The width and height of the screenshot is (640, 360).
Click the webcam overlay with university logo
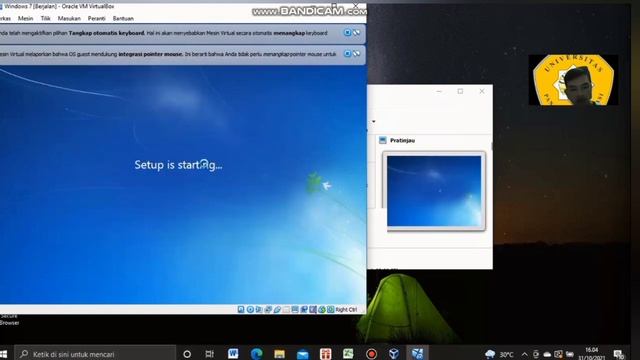pos(573,80)
